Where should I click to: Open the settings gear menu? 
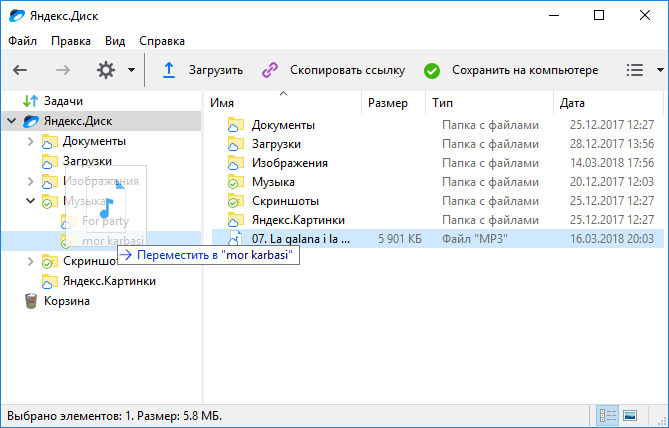106,70
